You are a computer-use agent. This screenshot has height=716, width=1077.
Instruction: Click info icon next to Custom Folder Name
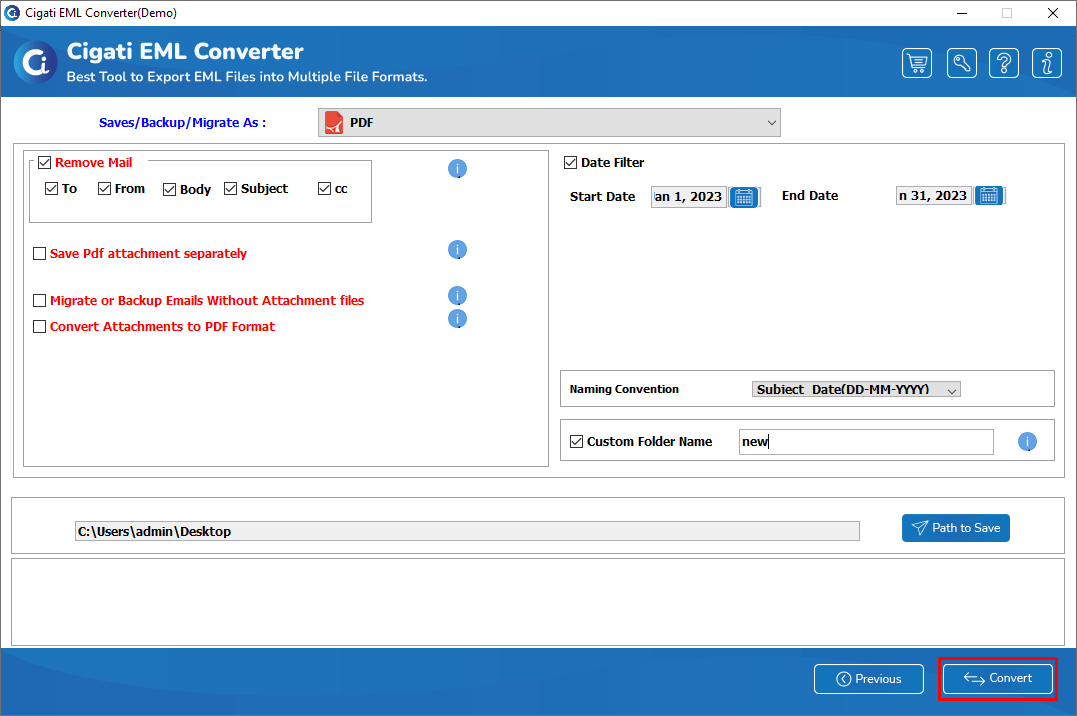1028,442
